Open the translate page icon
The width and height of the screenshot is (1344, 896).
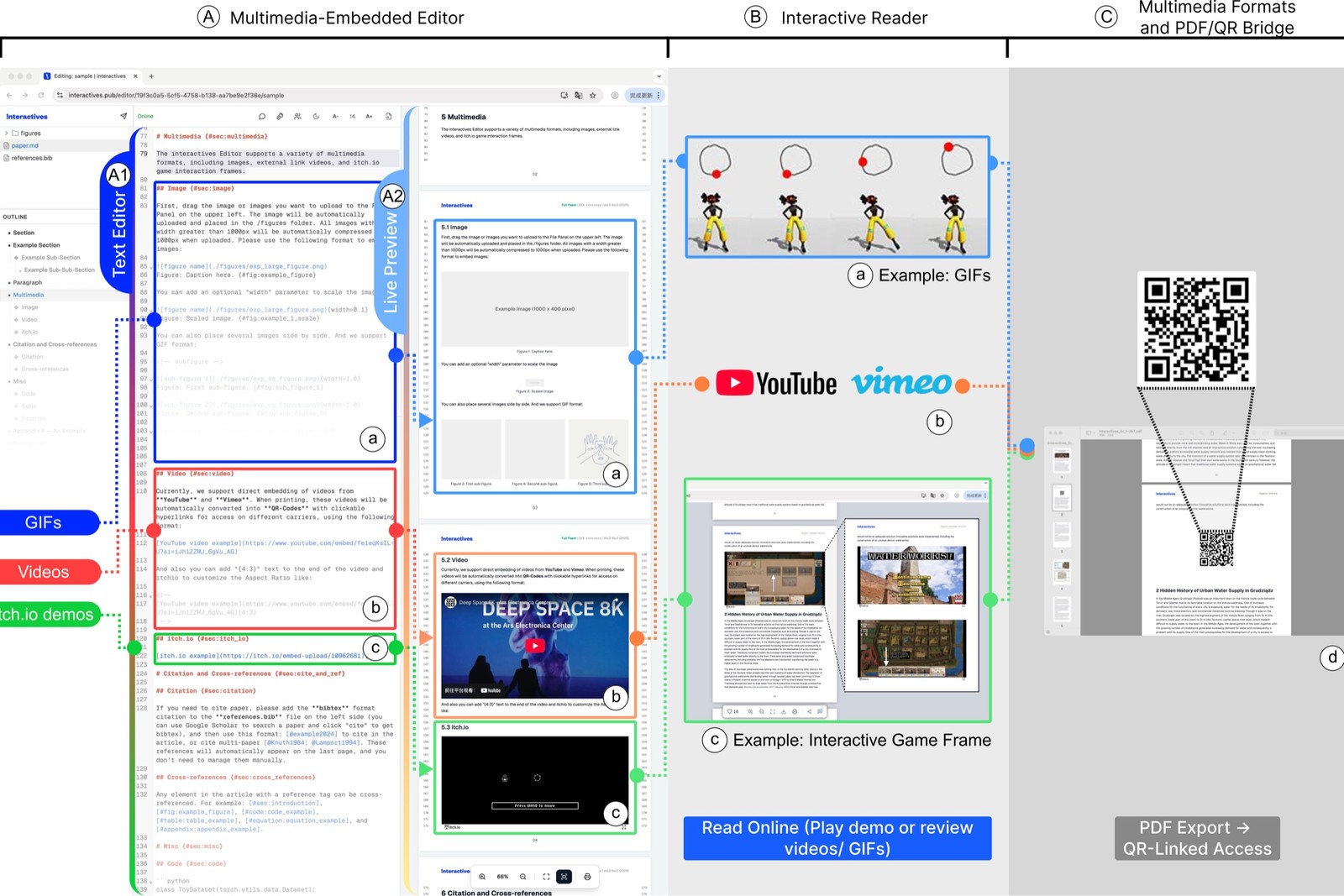pos(579,95)
